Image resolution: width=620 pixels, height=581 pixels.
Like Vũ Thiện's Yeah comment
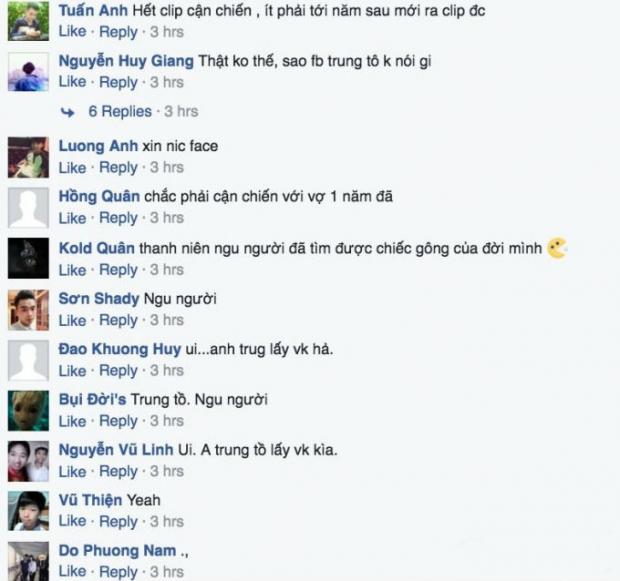[x=72, y=521]
